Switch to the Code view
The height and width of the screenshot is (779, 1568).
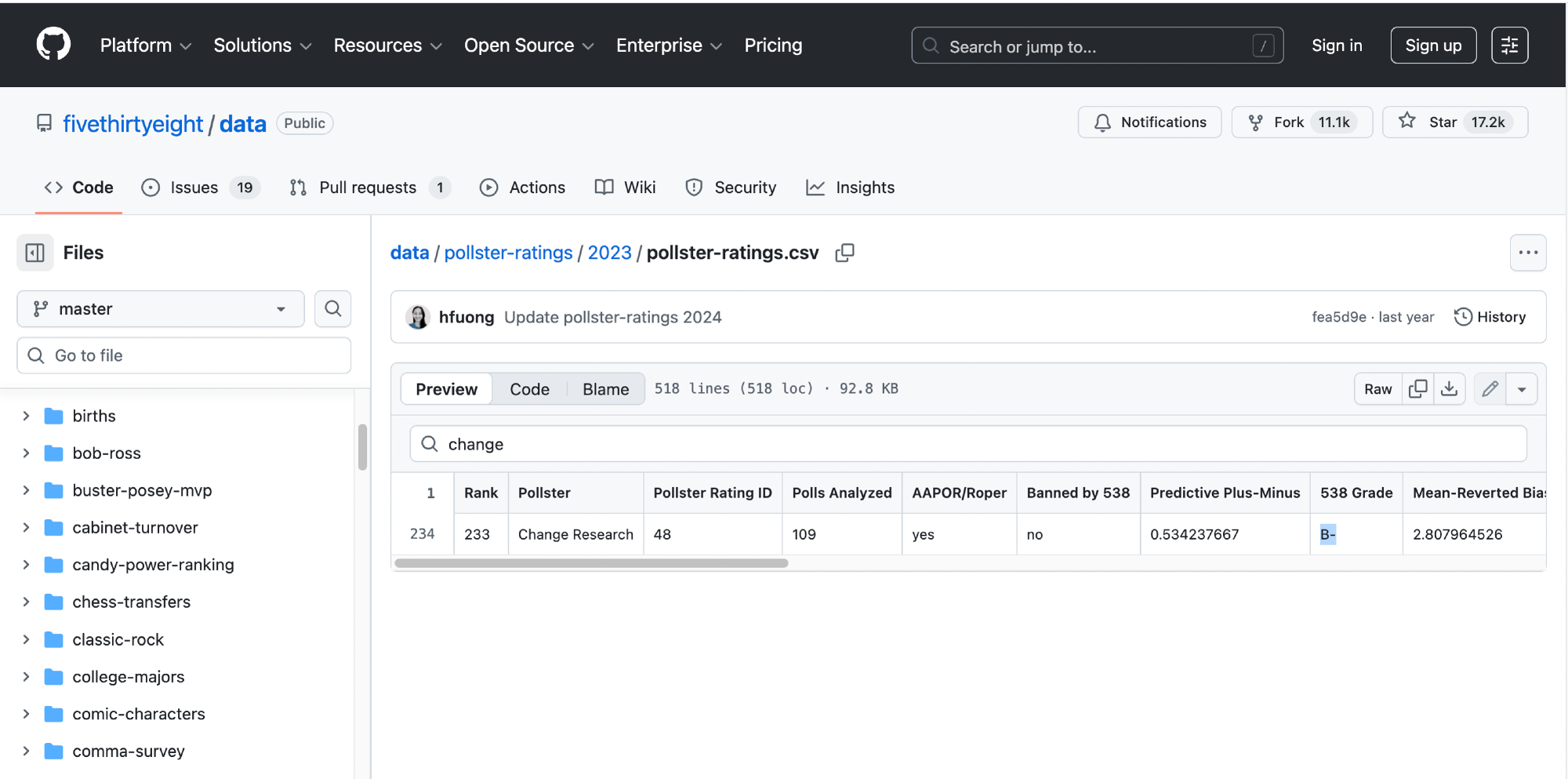coord(529,389)
